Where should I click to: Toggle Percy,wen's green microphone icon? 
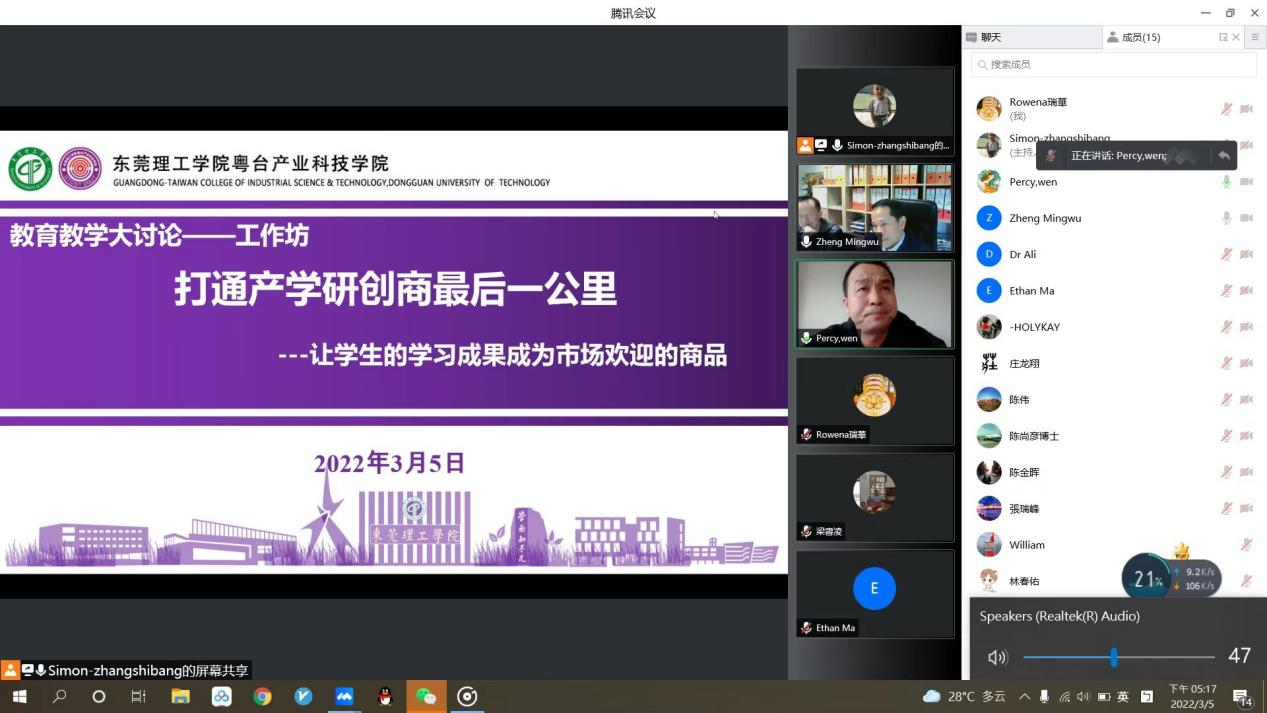point(1226,182)
